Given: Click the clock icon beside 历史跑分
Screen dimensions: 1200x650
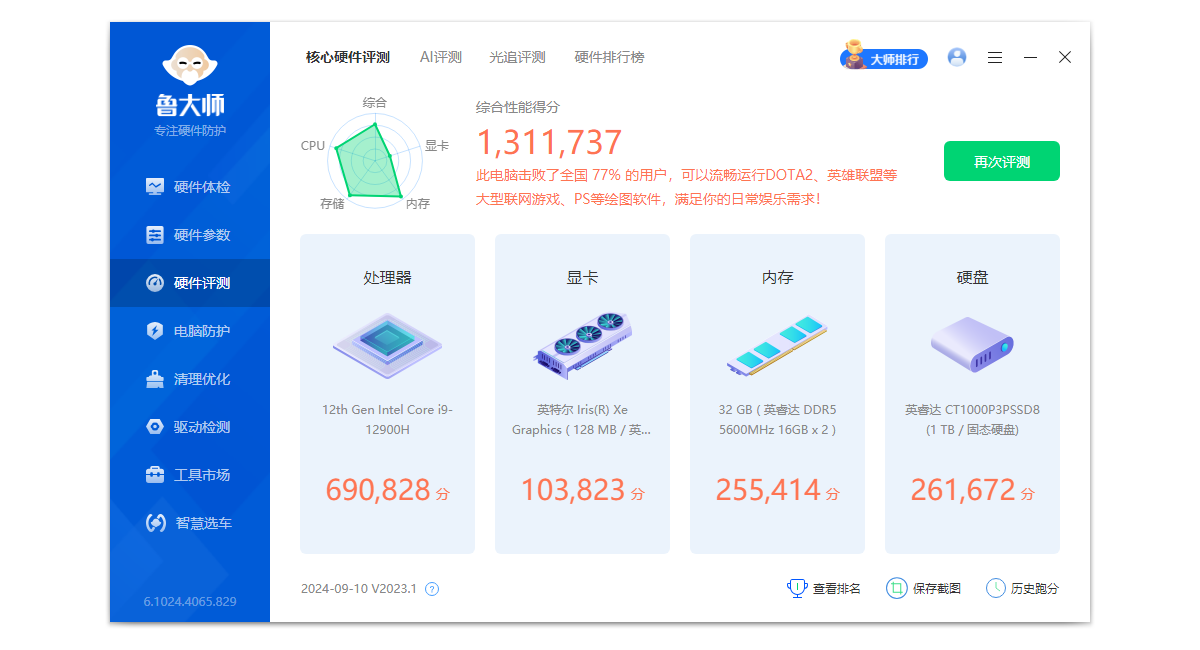Looking at the screenshot, I should click(x=996, y=588).
